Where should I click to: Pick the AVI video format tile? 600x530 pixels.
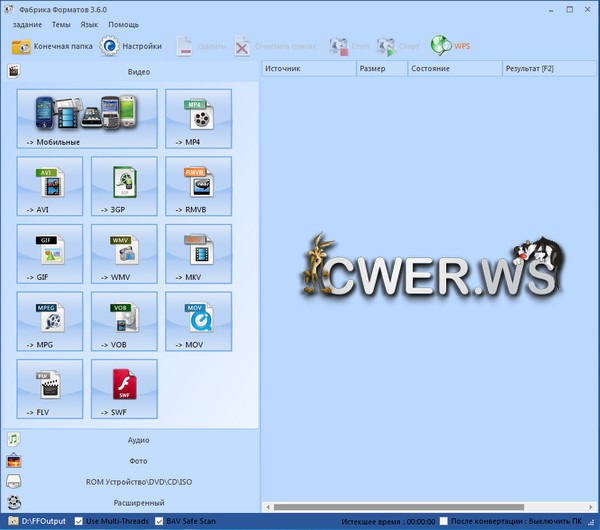(x=50, y=186)
